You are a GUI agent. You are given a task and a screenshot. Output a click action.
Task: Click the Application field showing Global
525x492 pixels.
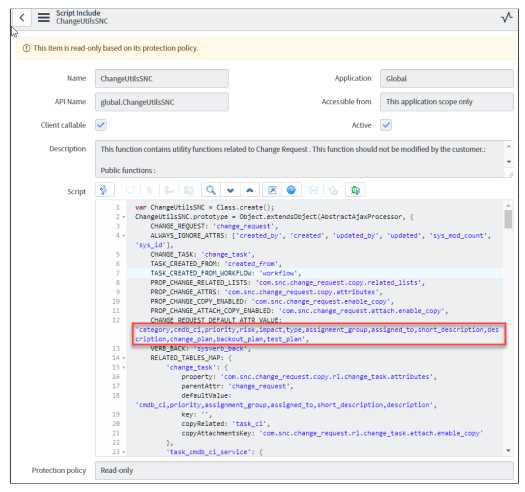click(447, 78)
